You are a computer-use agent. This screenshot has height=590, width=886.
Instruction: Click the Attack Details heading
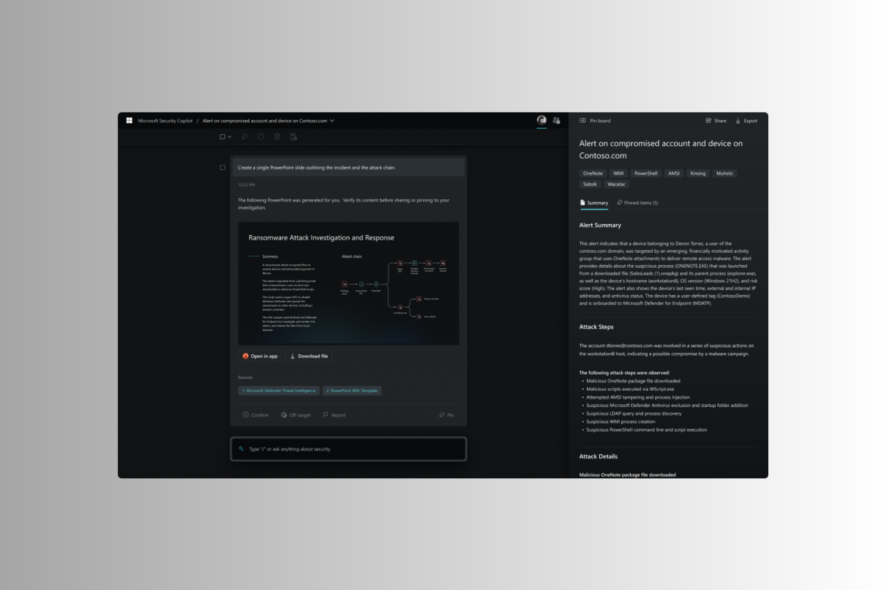tap(598, 456)
